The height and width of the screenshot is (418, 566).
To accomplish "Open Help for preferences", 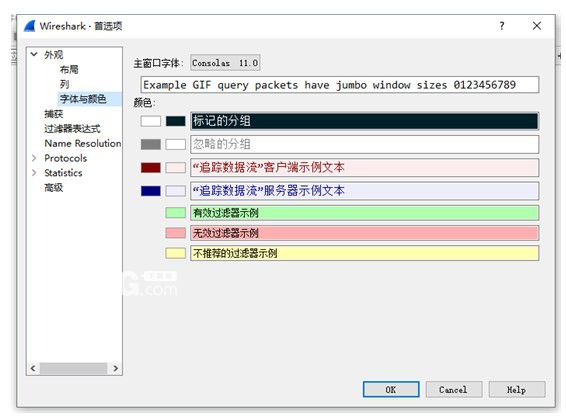I will (x=517, y=389).
